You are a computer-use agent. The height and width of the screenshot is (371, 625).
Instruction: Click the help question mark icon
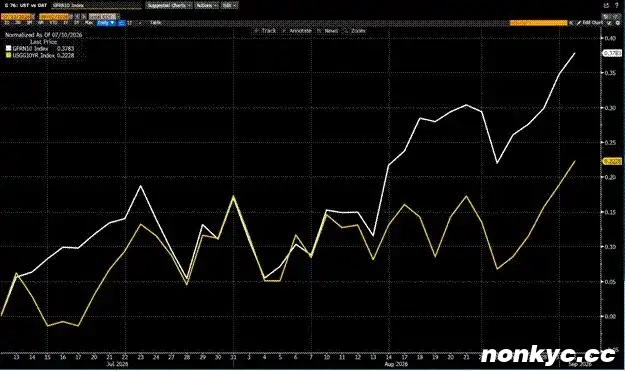click(617, 5)
